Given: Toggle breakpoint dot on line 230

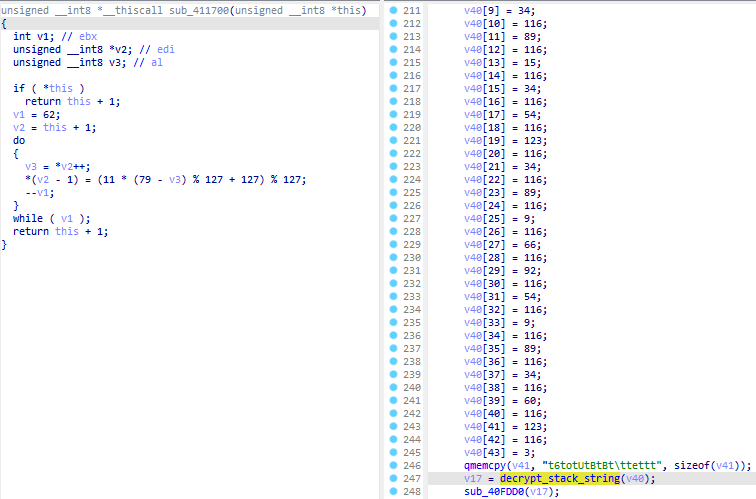Looking at the screenshot, I should tap(393, 257).
